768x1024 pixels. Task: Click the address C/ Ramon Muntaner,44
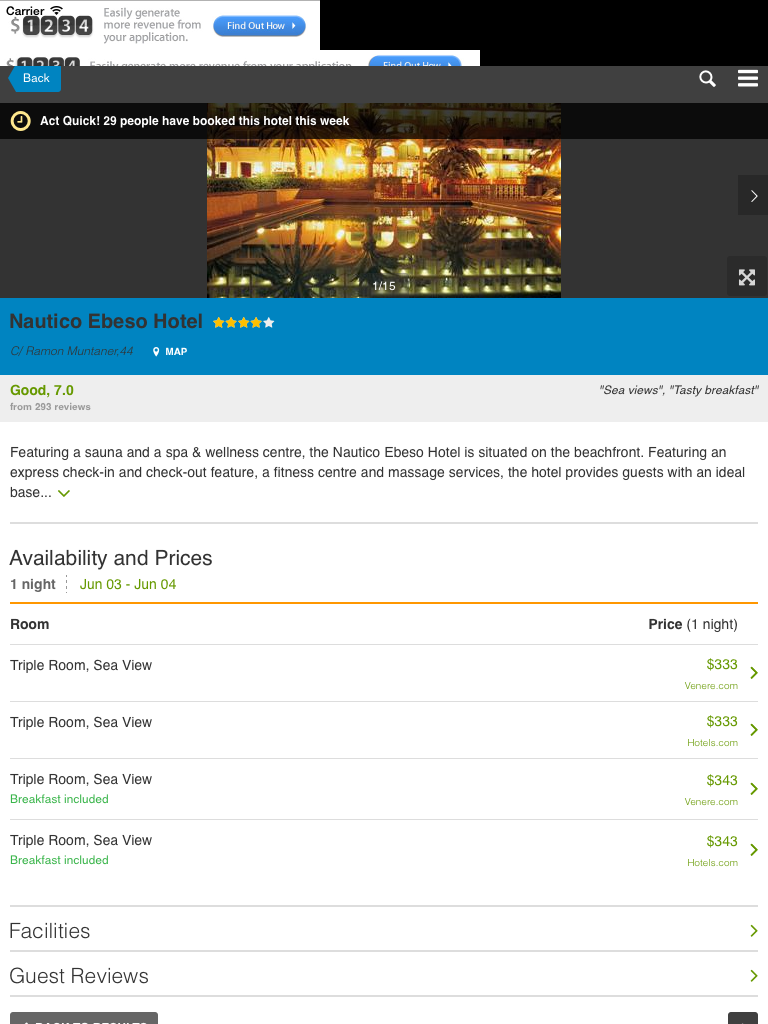(x=71, y=351)
